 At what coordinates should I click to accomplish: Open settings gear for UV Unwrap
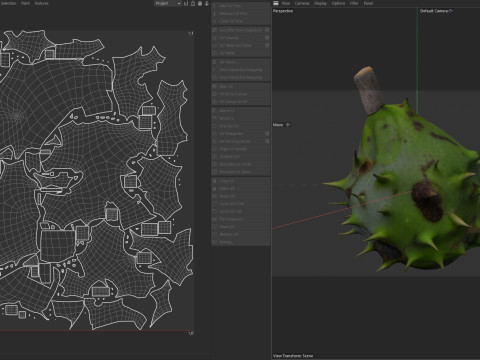pos(267,38)
